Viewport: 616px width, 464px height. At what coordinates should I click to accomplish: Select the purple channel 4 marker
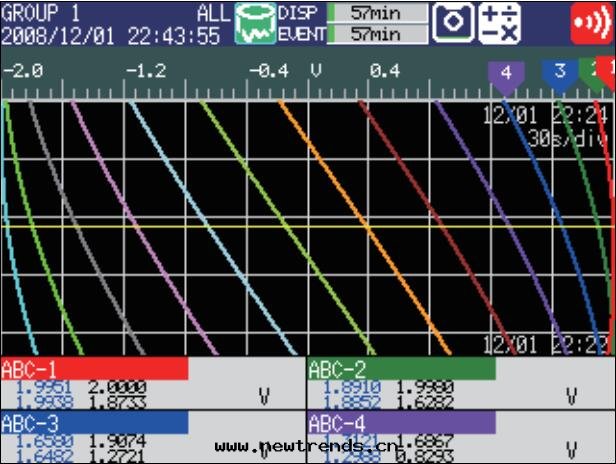[x=506, y=78]
